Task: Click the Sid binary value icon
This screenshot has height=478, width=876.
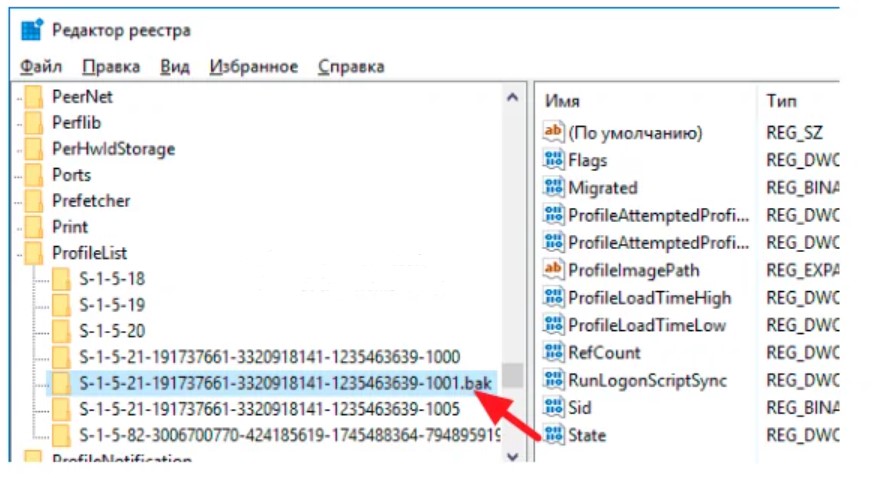Action: 553,407
